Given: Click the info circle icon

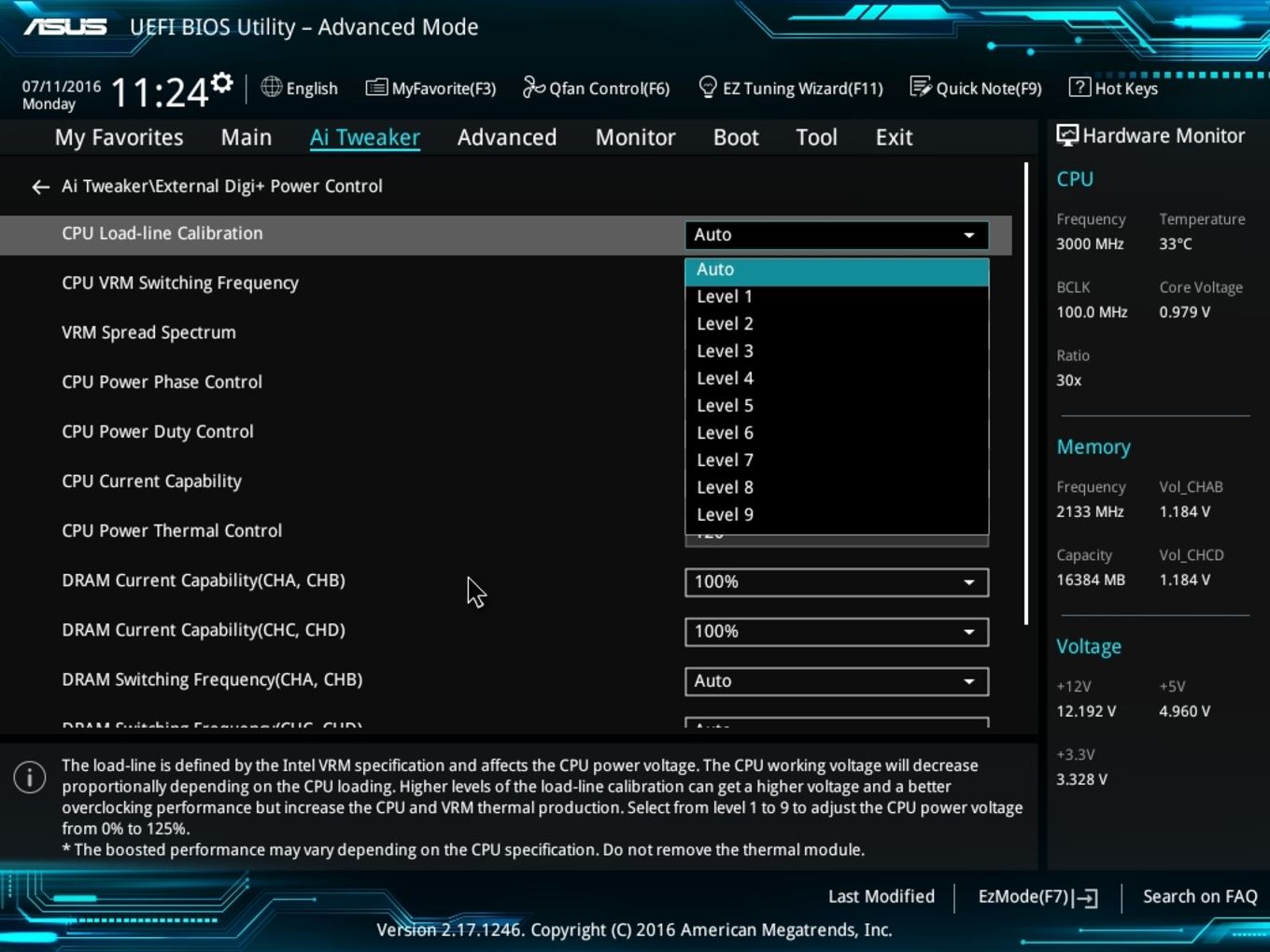Looking at the screenshot, I should point(30,777).
